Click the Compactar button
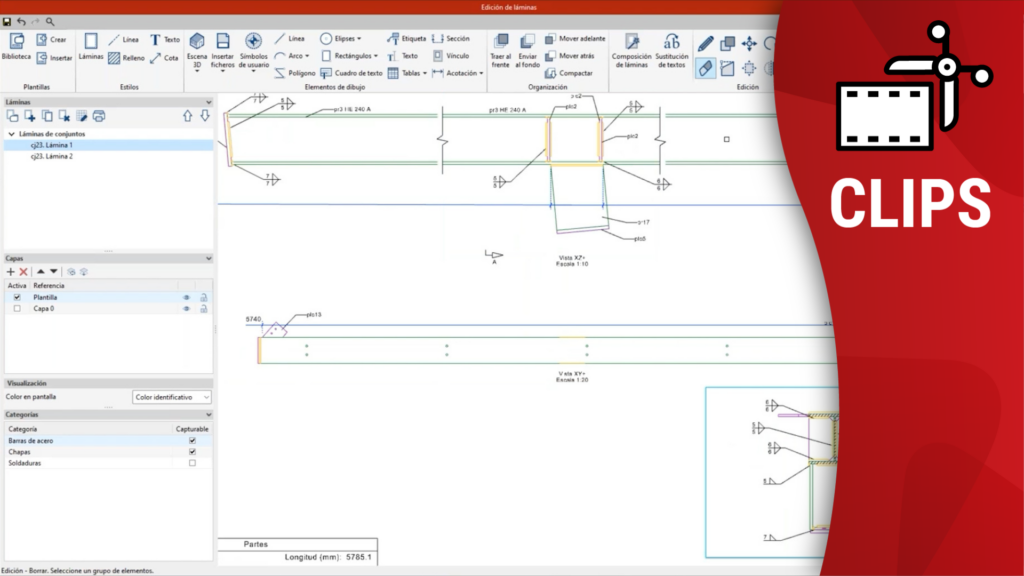1024x576 pixels. tap(569, 73)
